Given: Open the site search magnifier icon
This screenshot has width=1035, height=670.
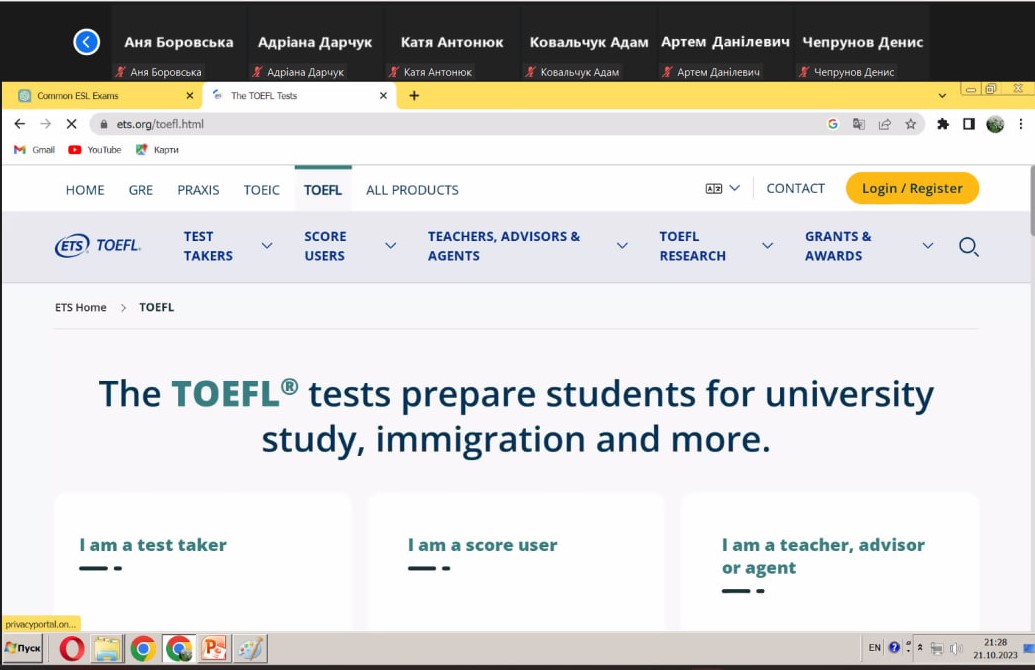Looking at the screenshot, I should coord(968,246).
